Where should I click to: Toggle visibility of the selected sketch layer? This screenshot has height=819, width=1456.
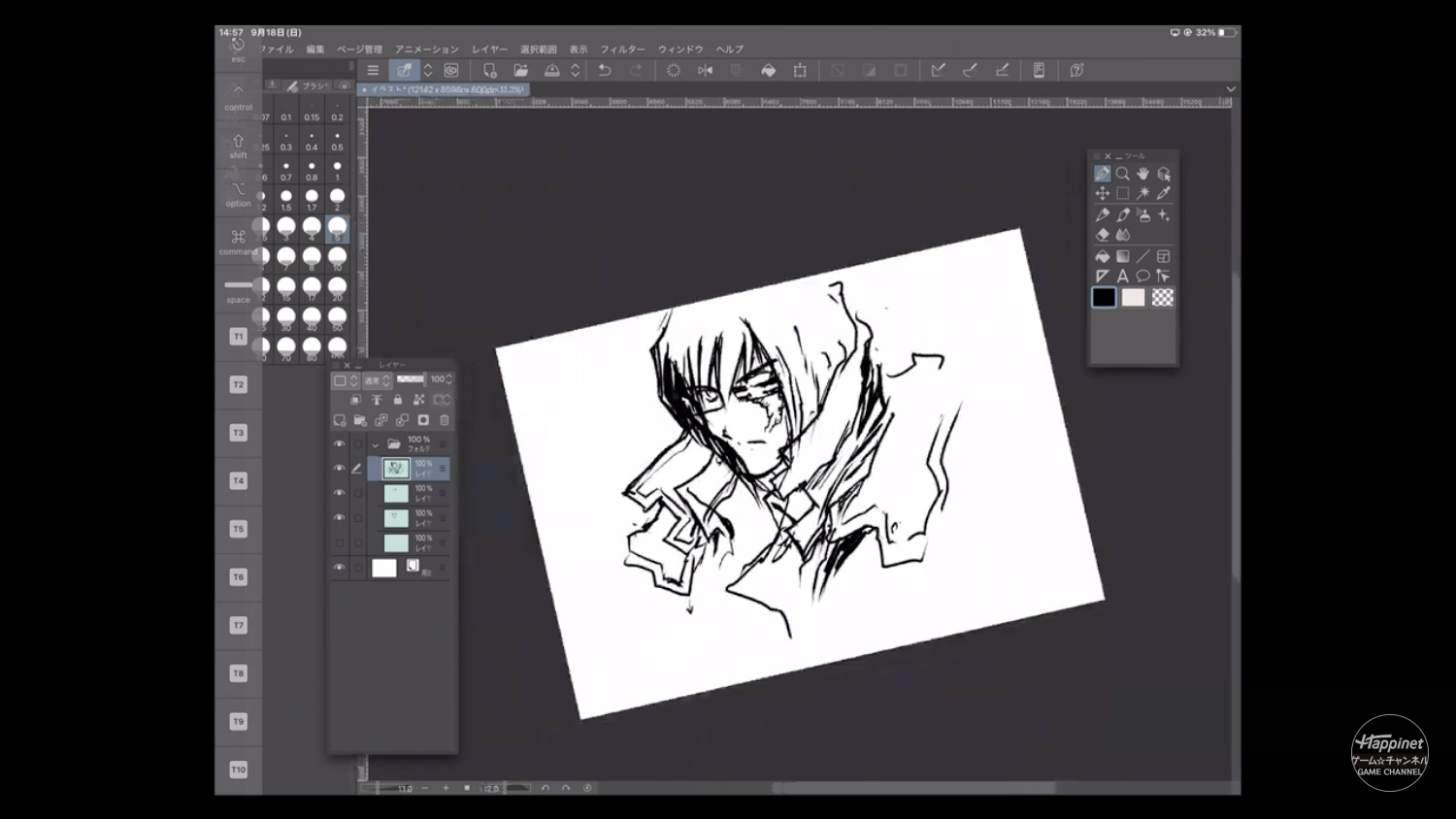pyautogui.click(x=339, y=469)
